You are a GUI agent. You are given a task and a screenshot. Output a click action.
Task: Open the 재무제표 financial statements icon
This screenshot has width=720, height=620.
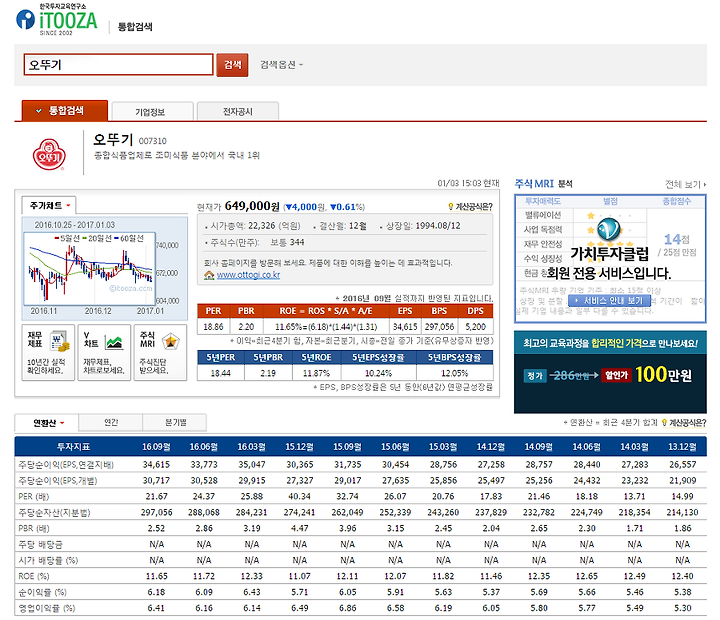click(x=48, y=352)
